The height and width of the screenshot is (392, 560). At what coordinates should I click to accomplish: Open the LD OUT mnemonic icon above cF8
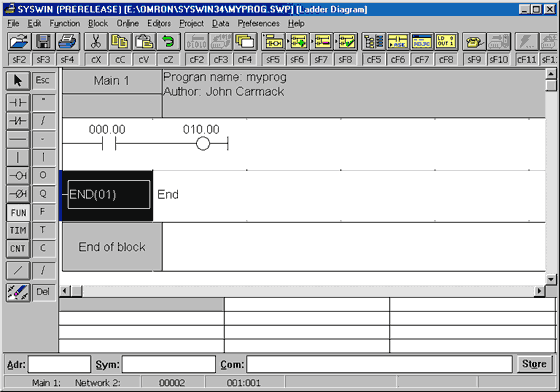click(446, 42)
